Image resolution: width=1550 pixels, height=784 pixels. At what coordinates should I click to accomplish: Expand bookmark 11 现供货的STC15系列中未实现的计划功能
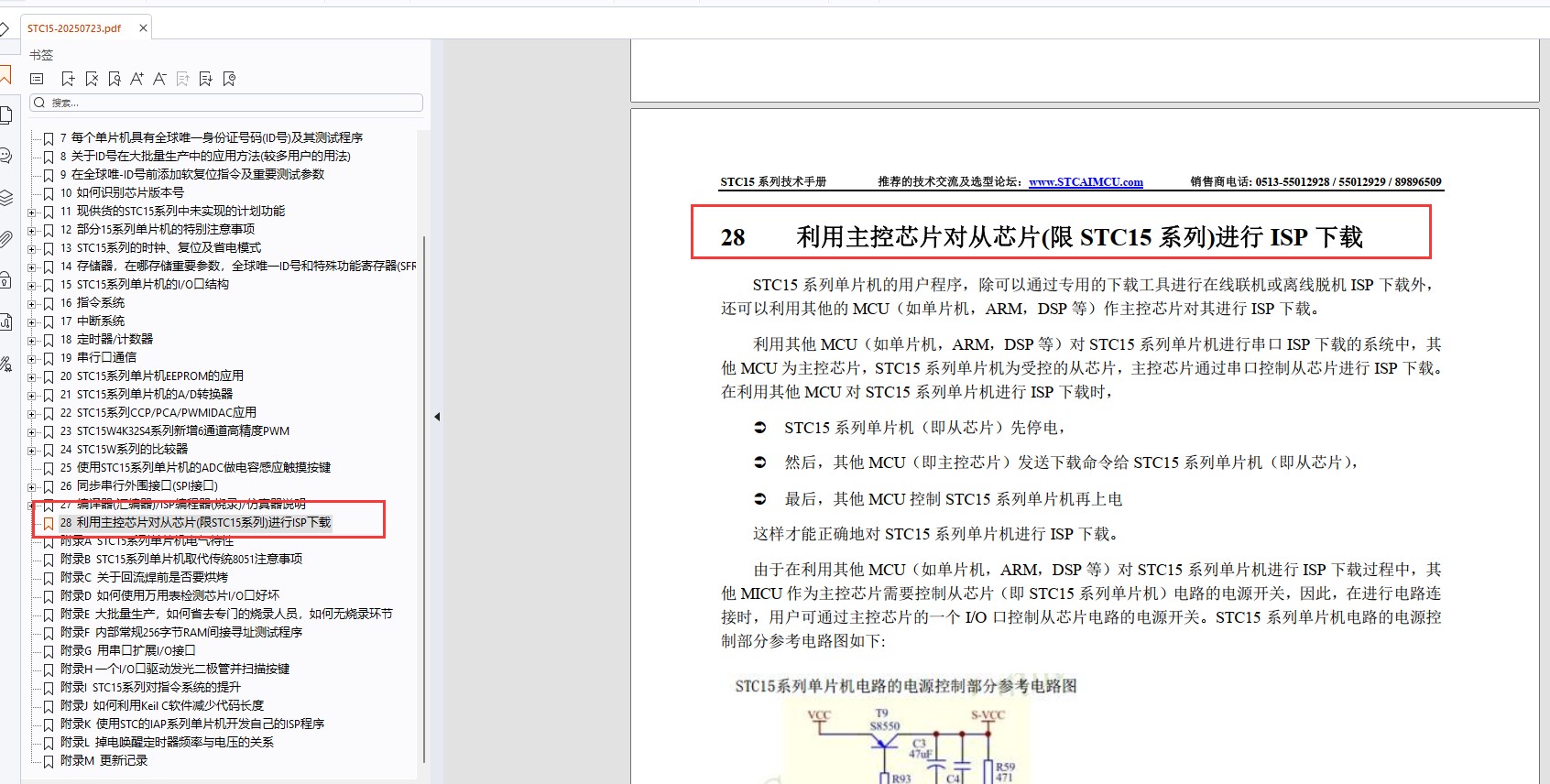coord(32,212)
